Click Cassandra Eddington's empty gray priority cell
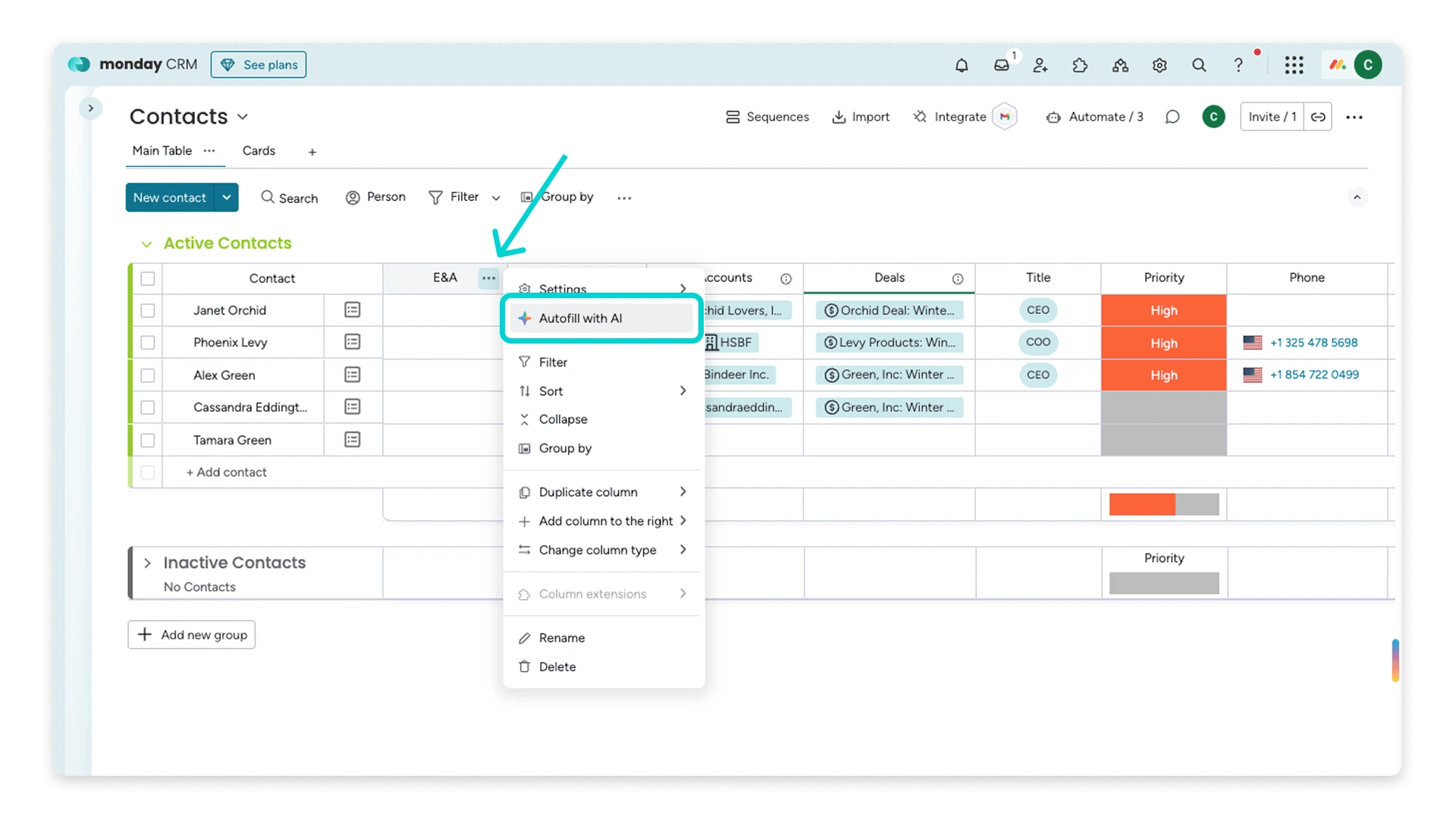Screen dimensions: 1456x819 click(x=1163, y=407)
